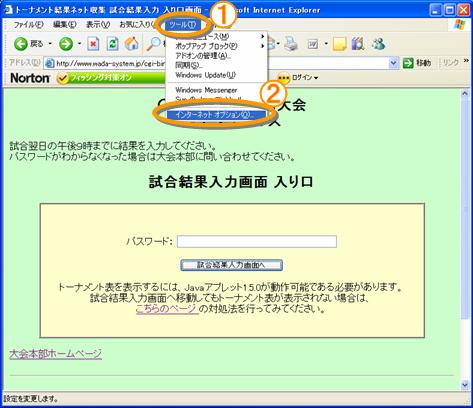Click the yellow note Discuss icon
473x408 pixels.
339,44
